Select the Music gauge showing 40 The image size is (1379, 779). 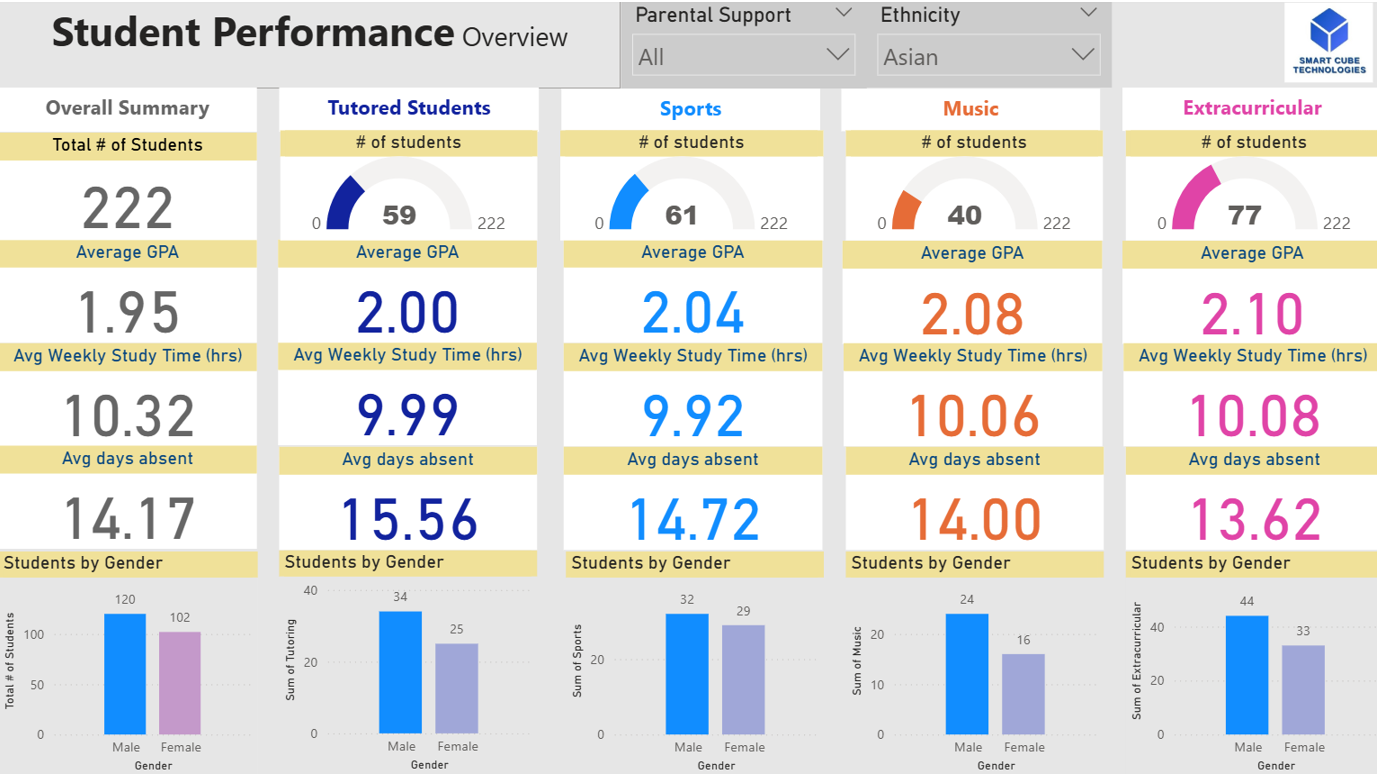tap(964, 200)
